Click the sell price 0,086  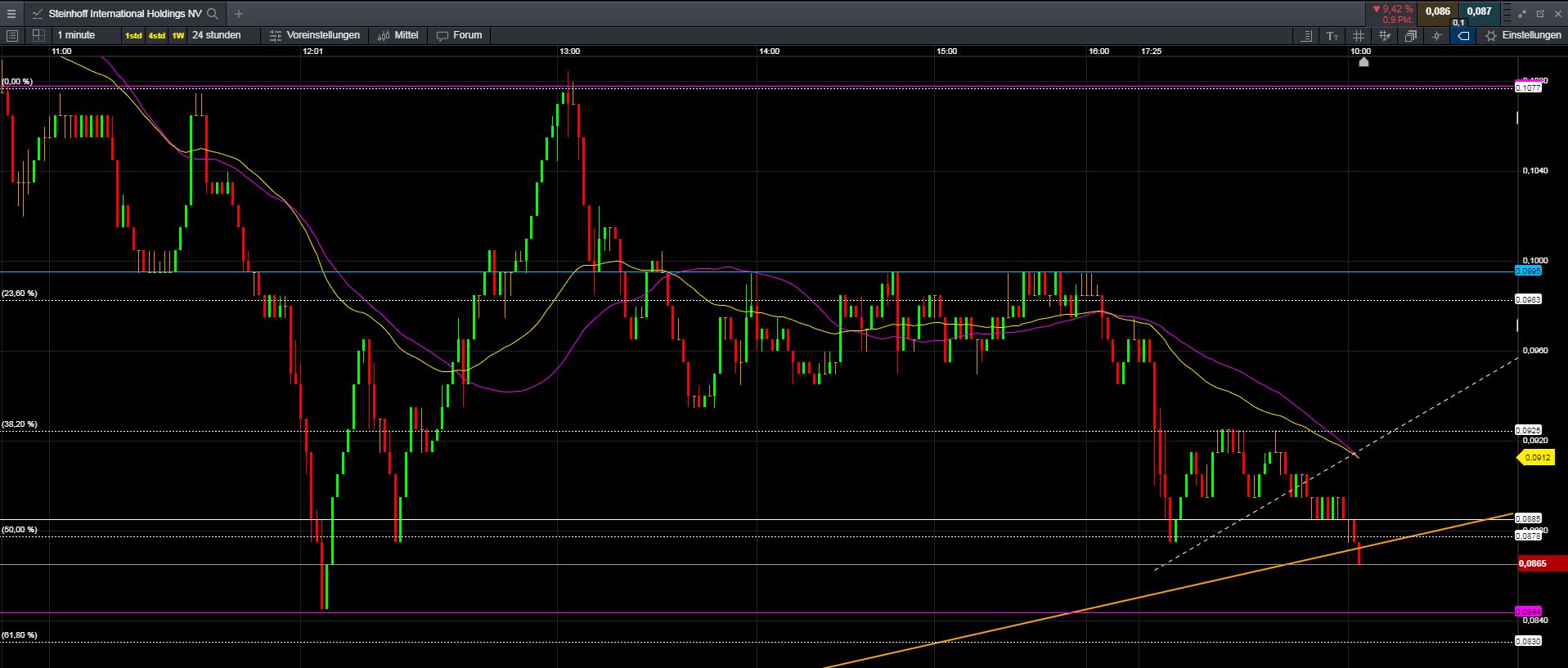(x=1438, y=11)
